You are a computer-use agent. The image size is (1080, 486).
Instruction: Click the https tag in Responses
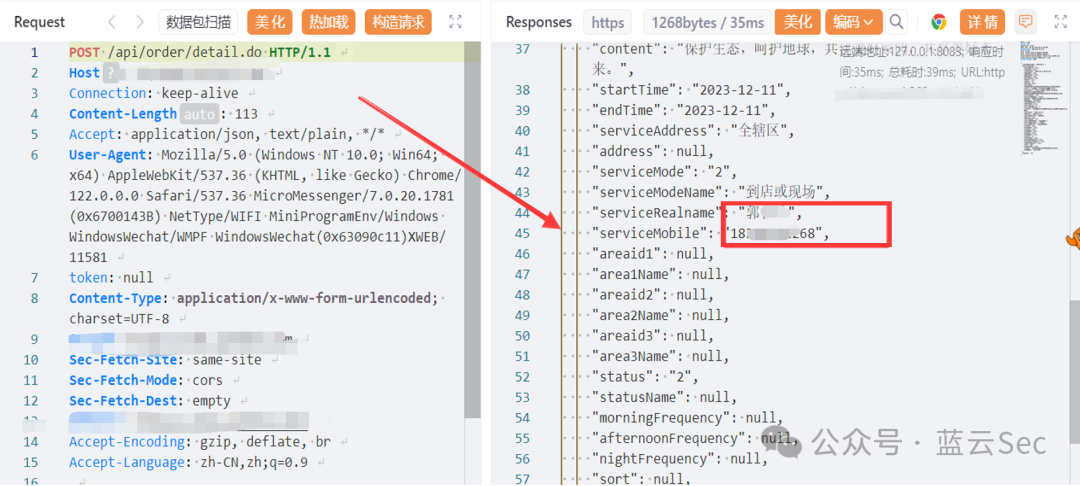point(608,22)
